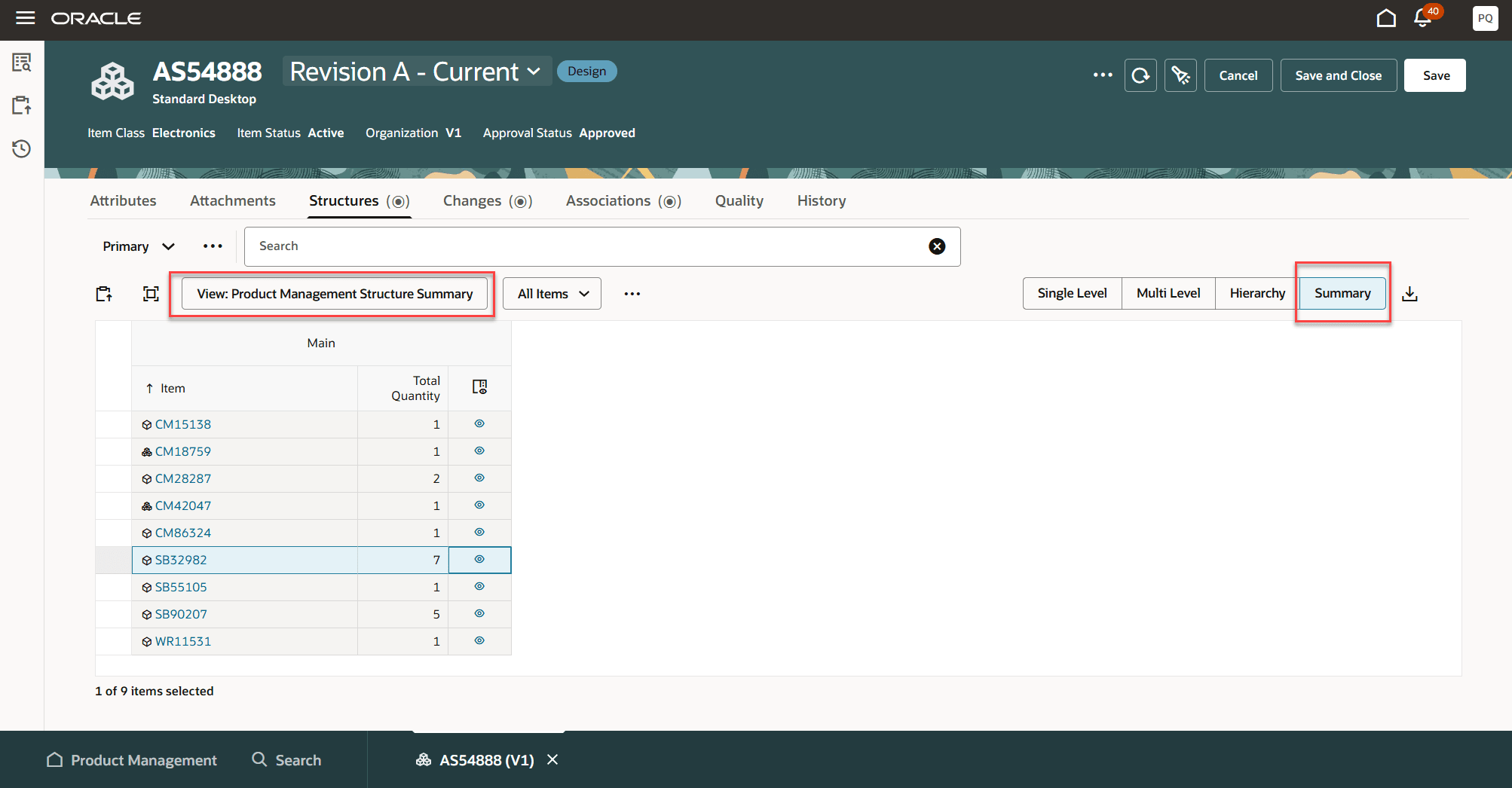Select the Multi Level view option

[1168, 293]
